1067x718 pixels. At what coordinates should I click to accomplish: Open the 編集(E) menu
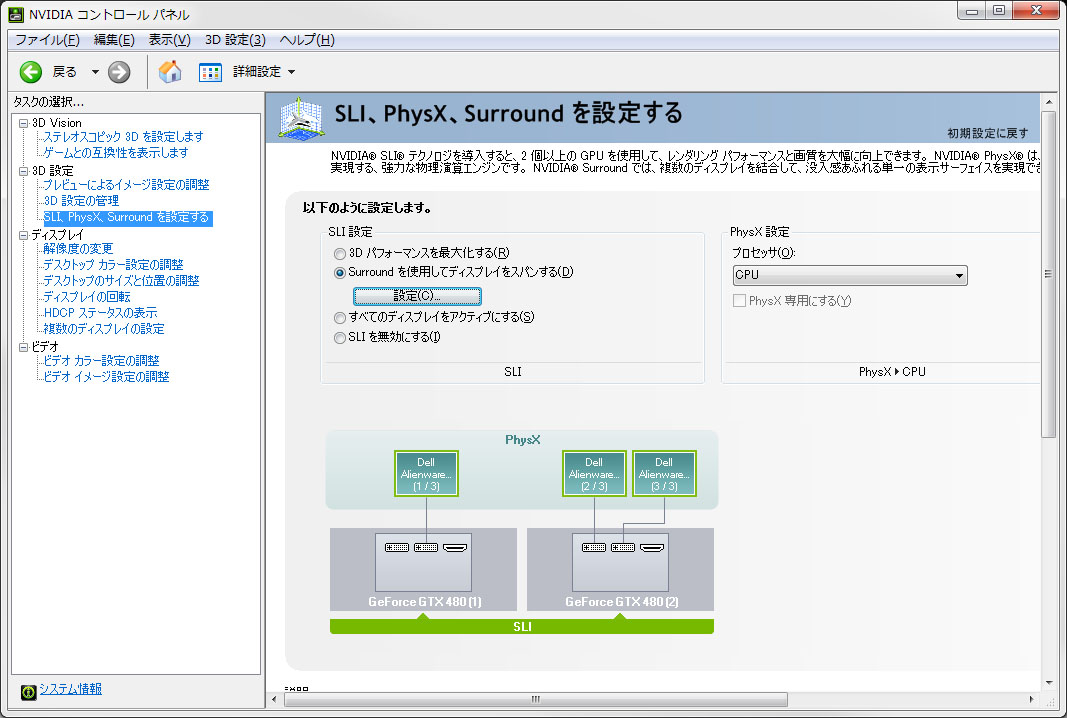(114, 39)
